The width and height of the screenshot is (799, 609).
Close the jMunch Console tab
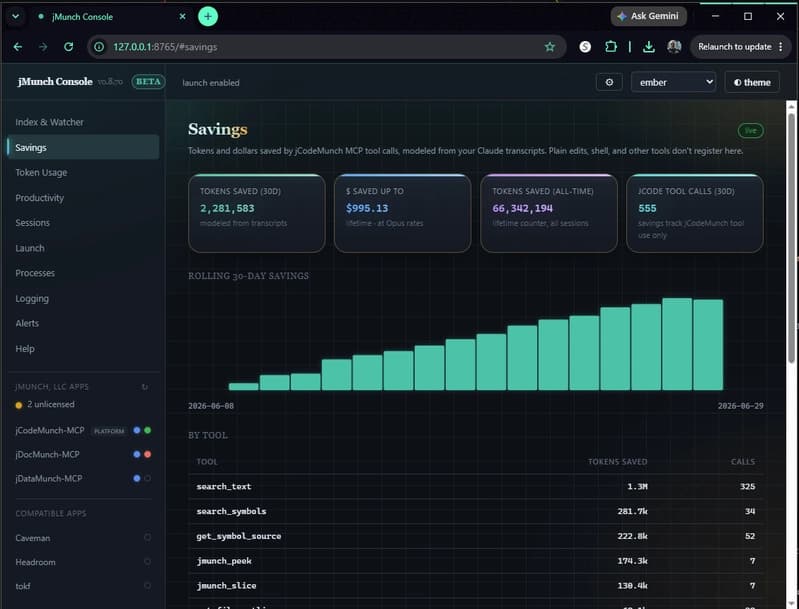pos(182,16)
